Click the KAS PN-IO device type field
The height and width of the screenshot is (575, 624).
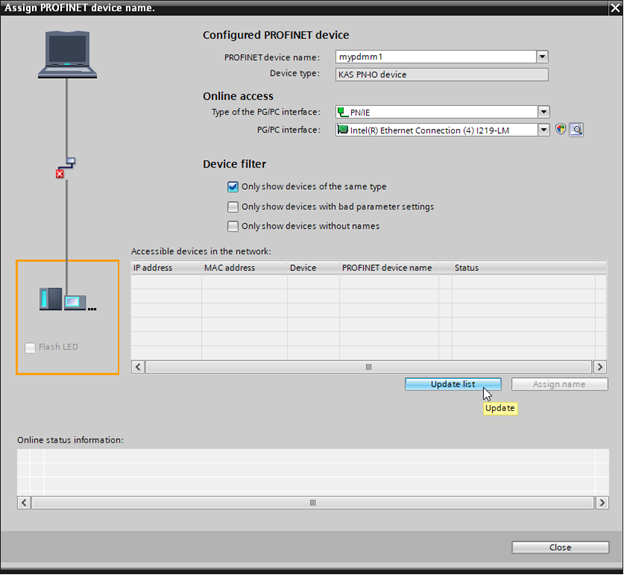pyautogui.click(x=442, y=74)
